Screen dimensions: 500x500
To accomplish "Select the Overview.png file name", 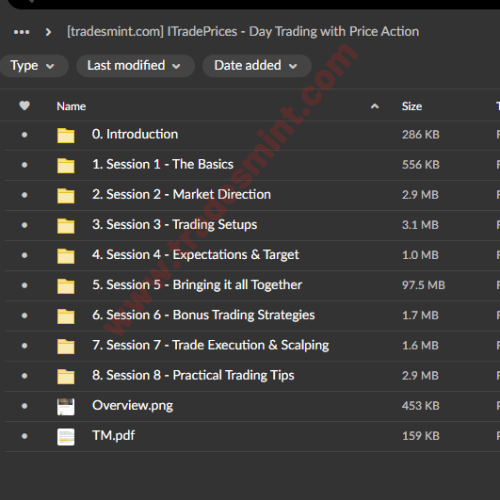I will [x=133, y=406].
